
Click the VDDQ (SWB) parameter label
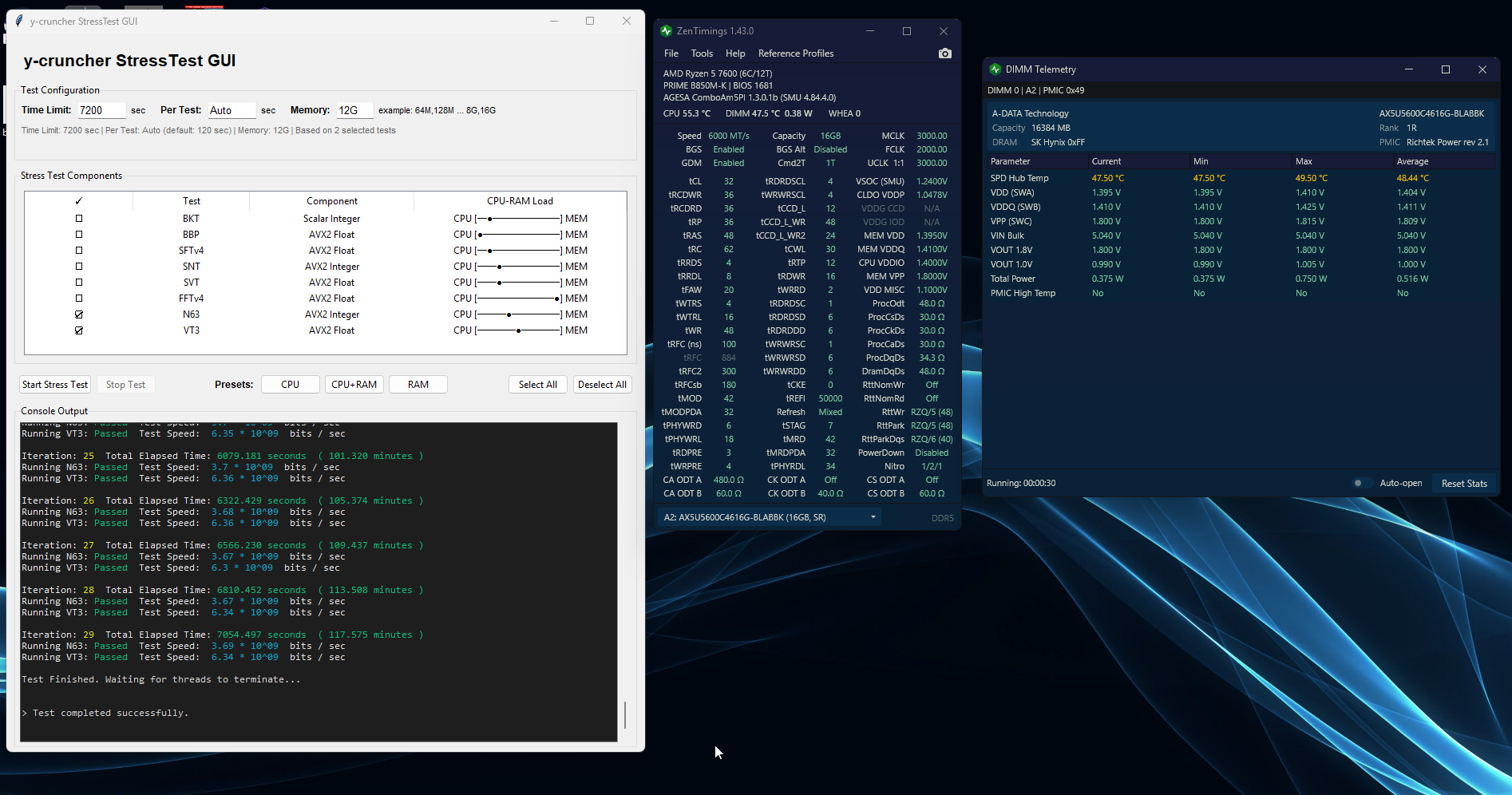[1015, 207]
